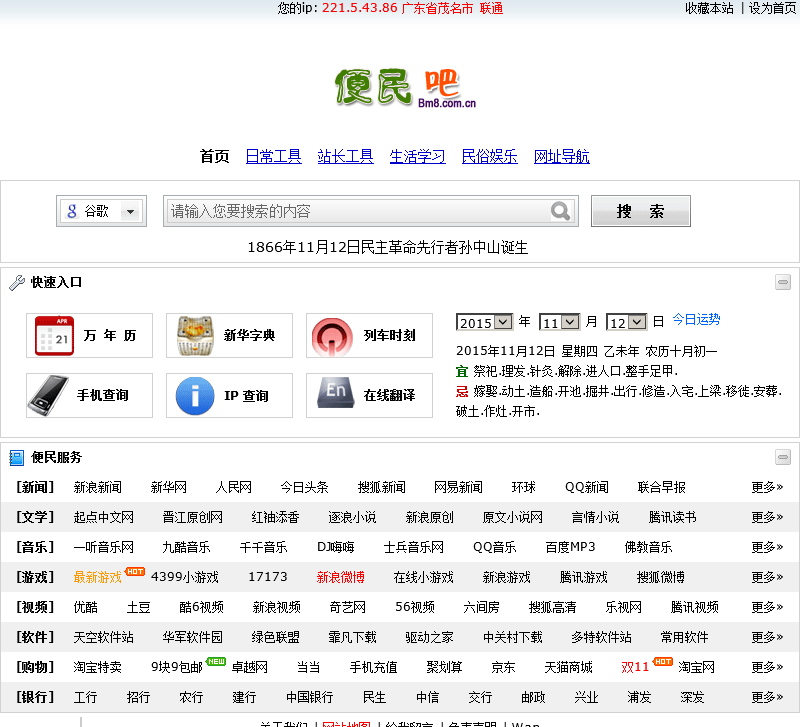
Task: Show more 购物 links via 更多
Action: (767, 667)
